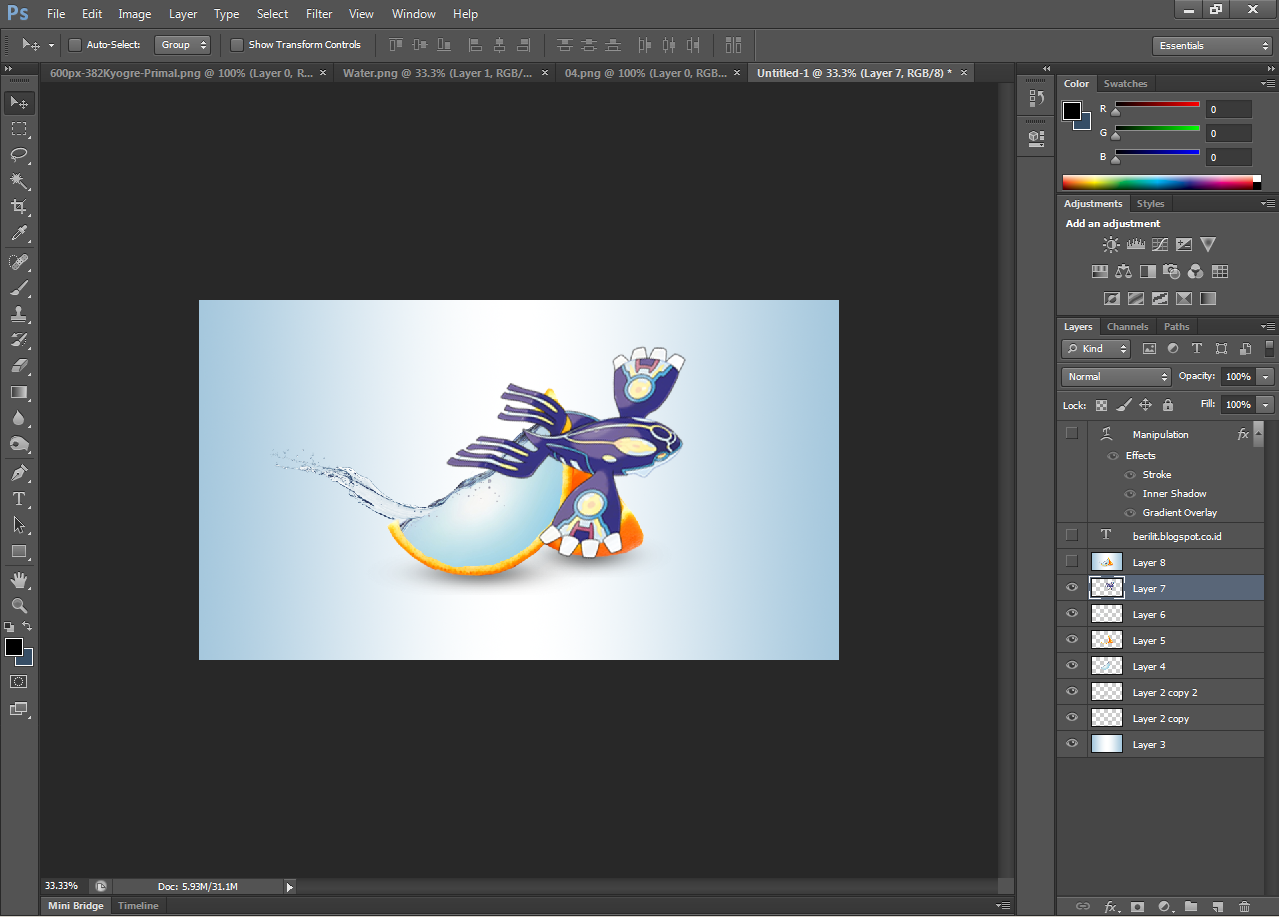
Task: Hide Layer 5 visibility eye
Action: tap(1072, 640)
